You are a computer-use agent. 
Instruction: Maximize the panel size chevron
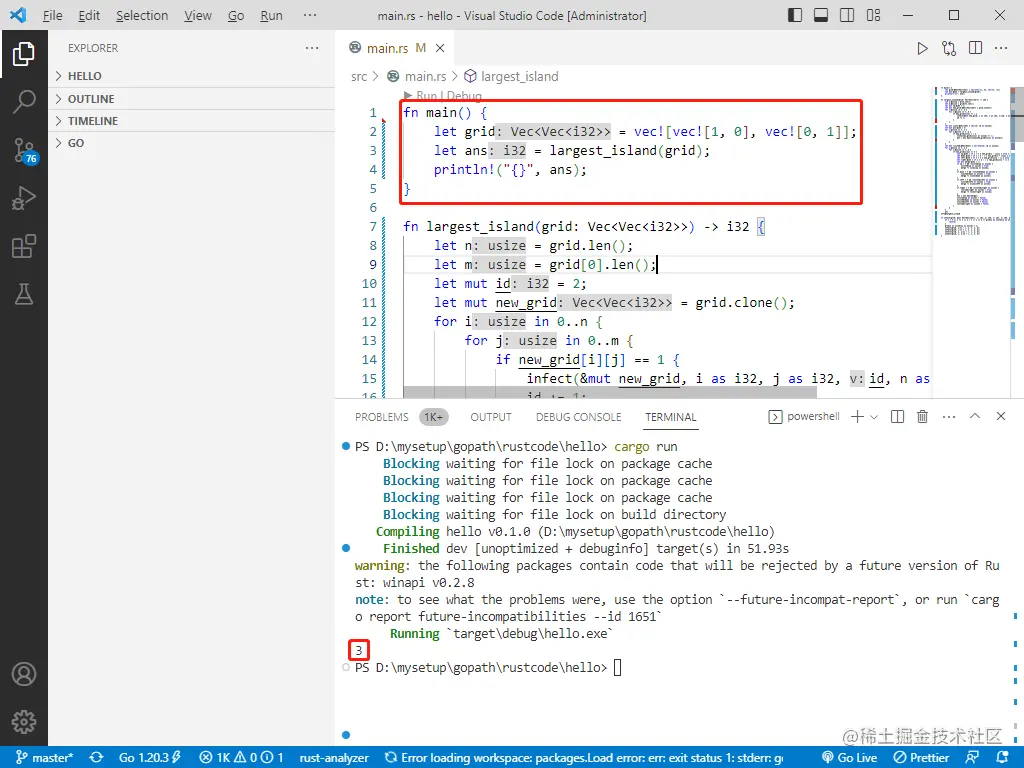(975, 416)
